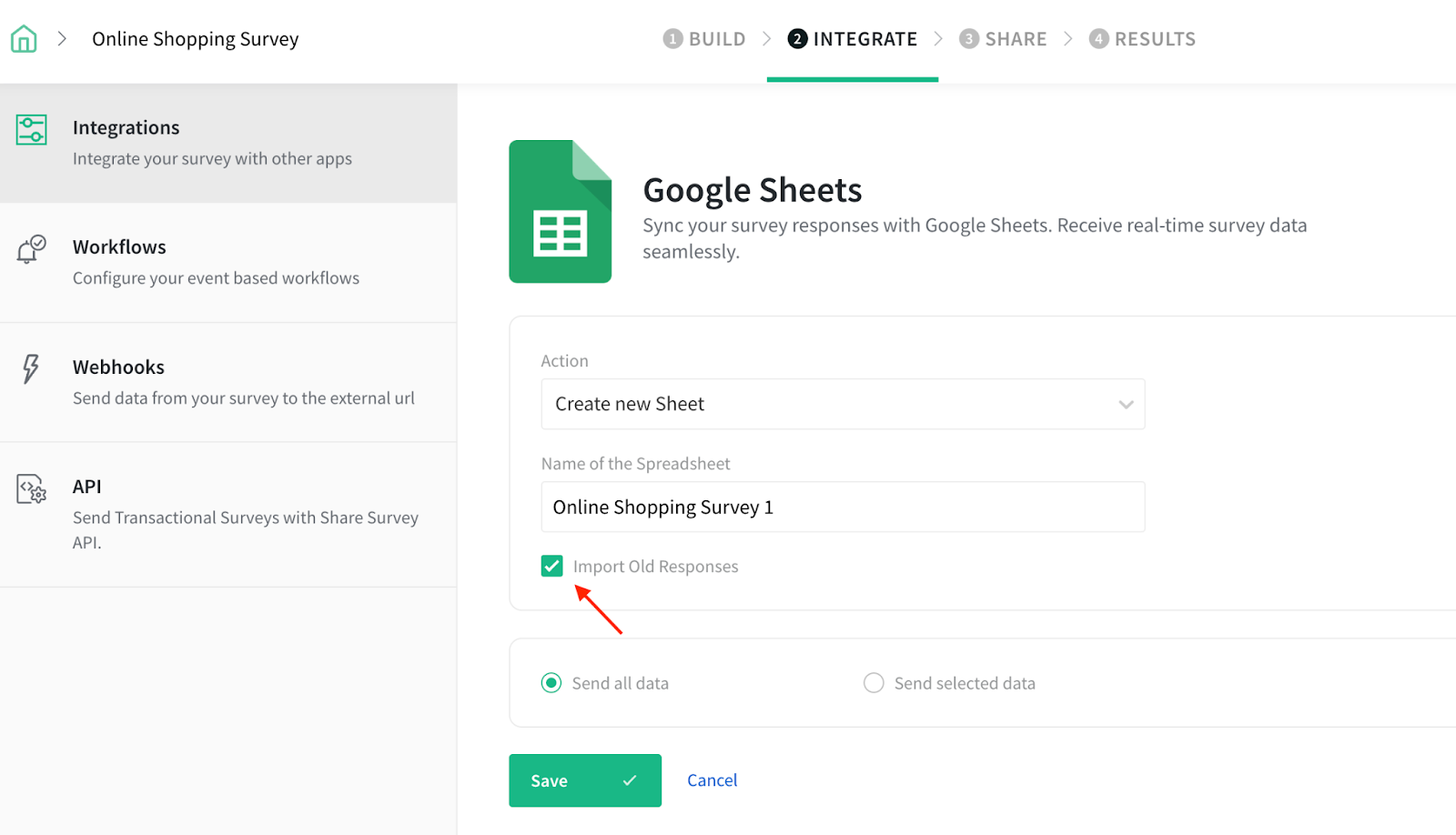Click the Webhooks lightning bolt icon

point(31,368)
